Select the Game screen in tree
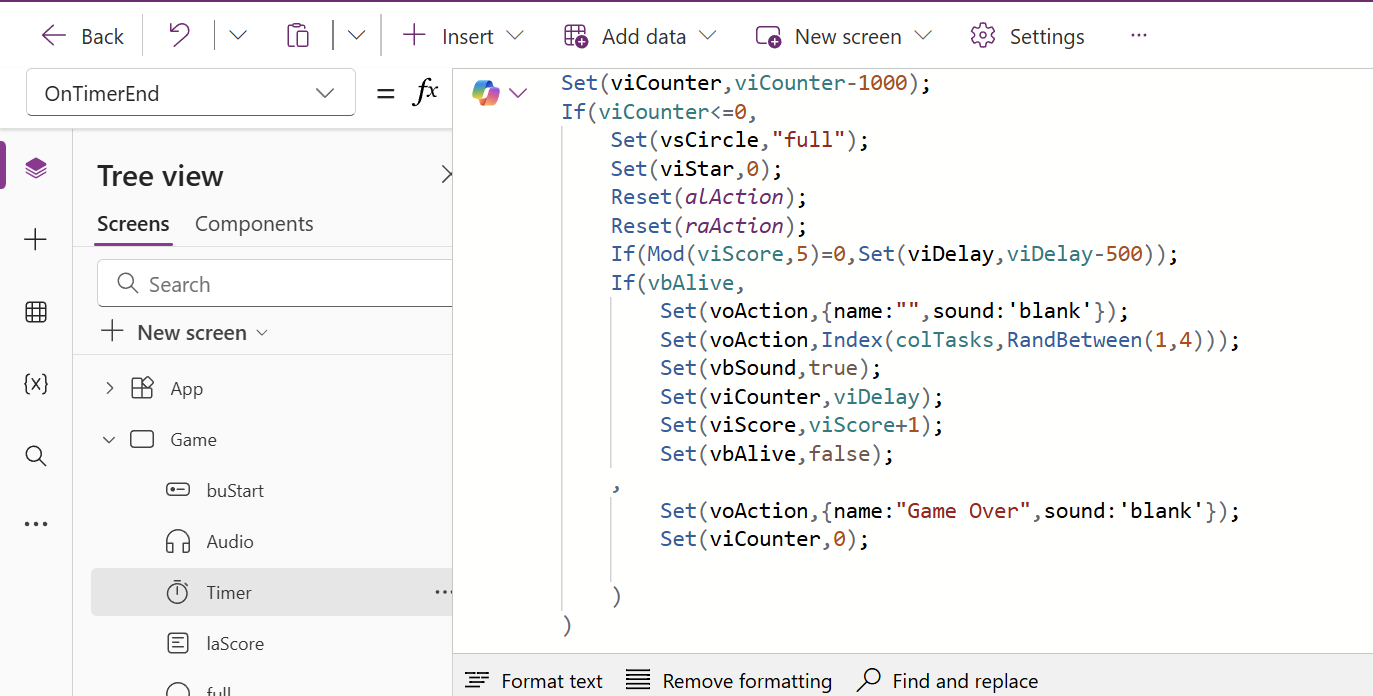The width and height of the screenshot is (1373, 696). tap(193, 440)
